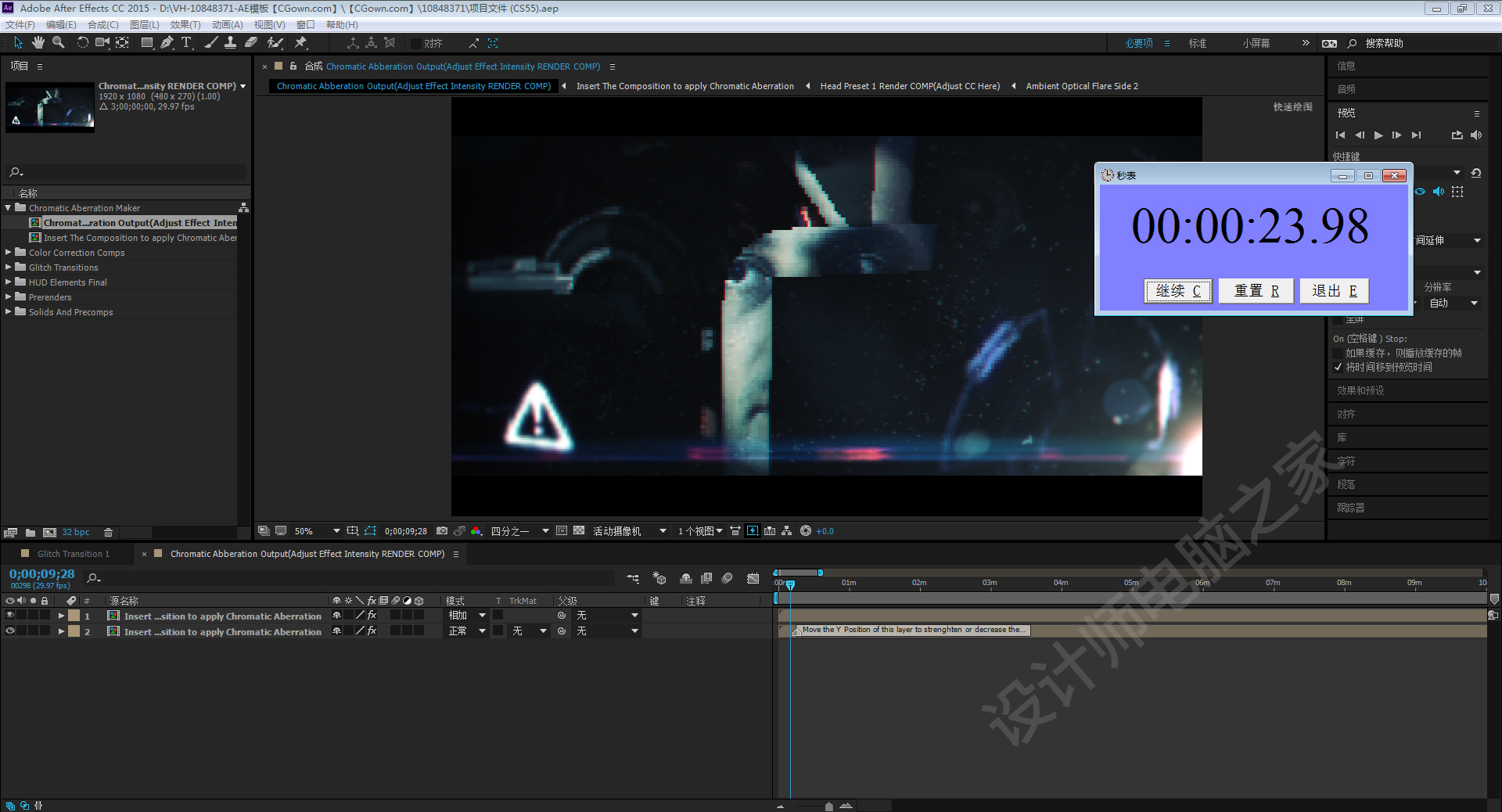Switch to Glitch Transition 1 timeline tab
Screen dimensions: 1502x812
[74, 554]
